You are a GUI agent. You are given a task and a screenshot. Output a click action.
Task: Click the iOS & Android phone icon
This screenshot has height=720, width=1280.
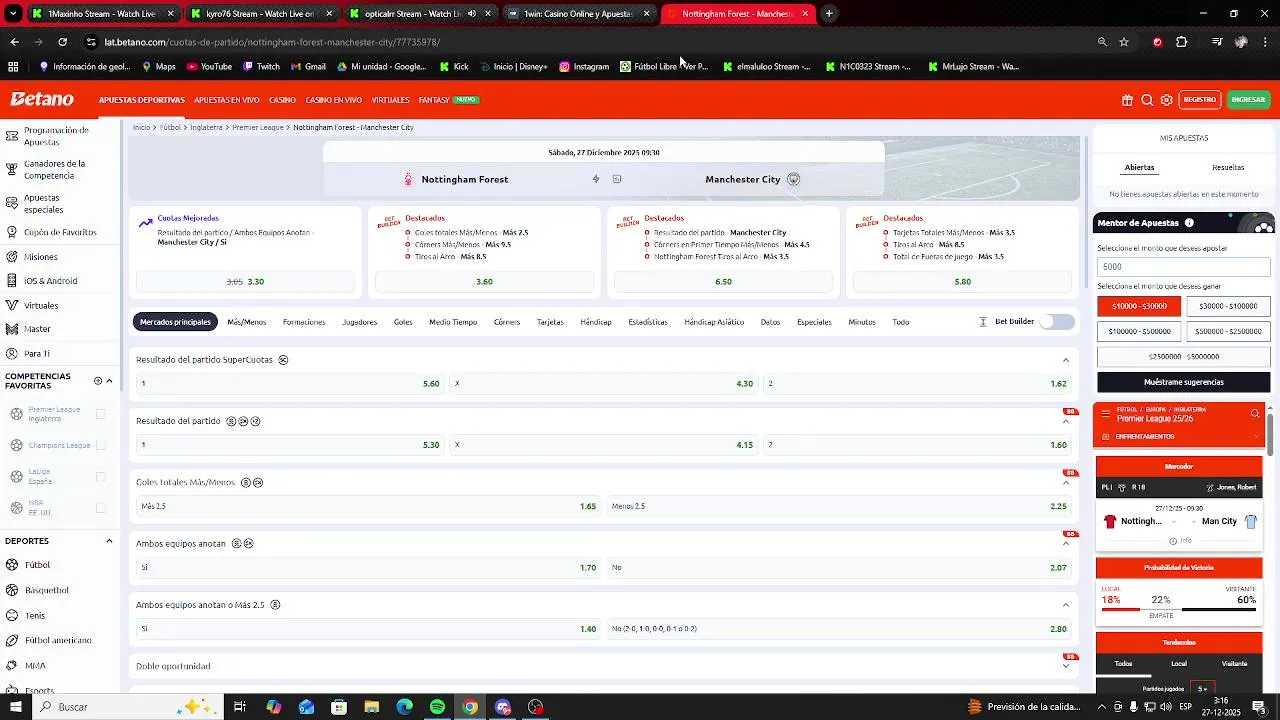12,281
